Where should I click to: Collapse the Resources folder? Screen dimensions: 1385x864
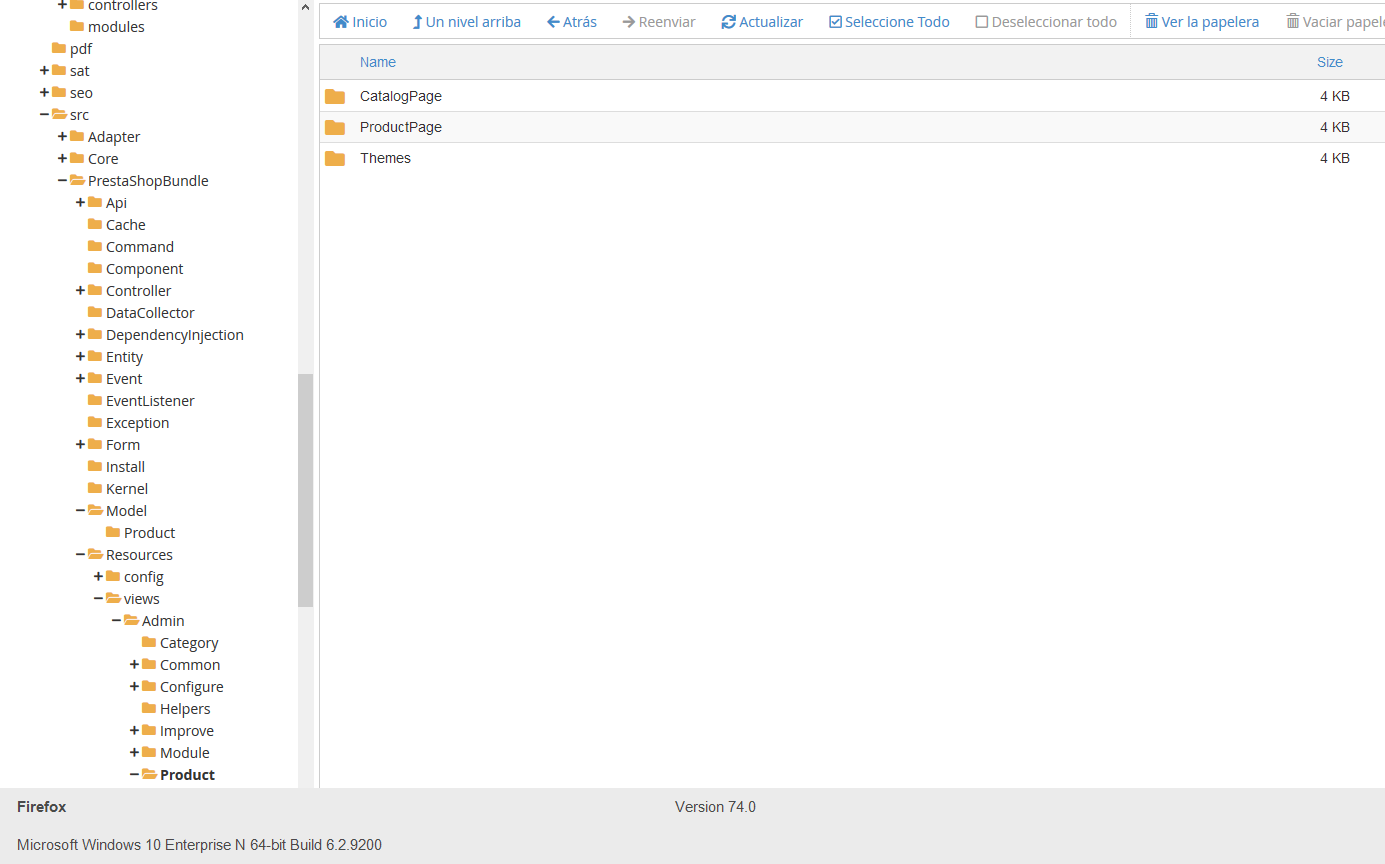point(80,554)
